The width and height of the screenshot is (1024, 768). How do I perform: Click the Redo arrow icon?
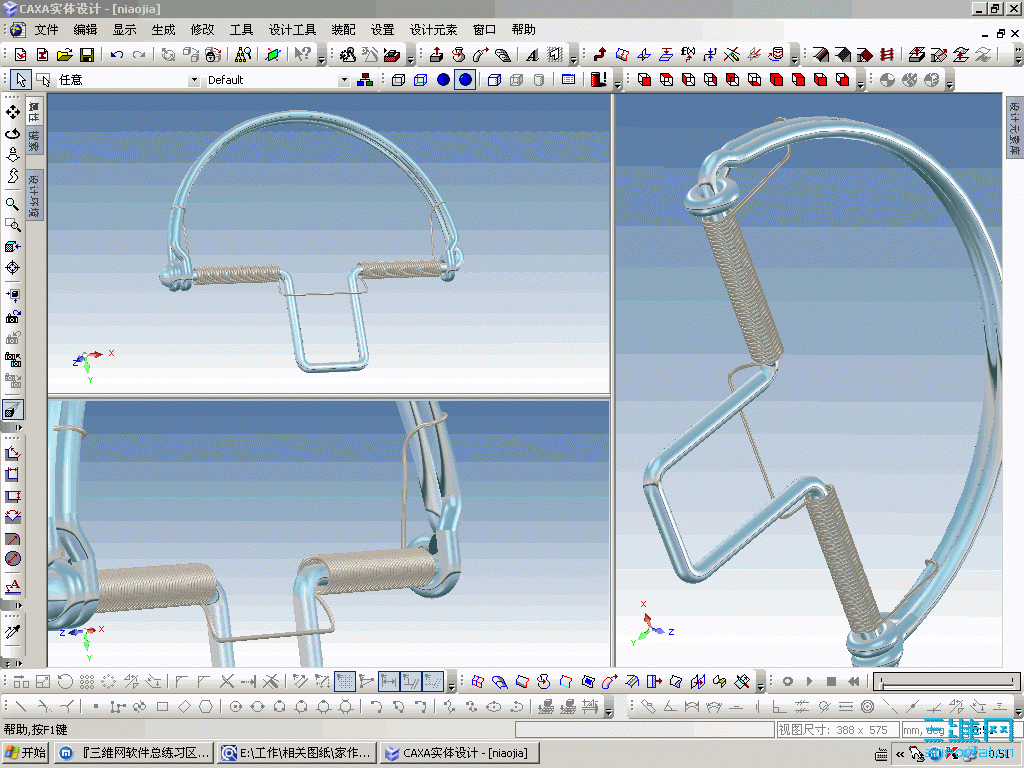pos(138,55)
